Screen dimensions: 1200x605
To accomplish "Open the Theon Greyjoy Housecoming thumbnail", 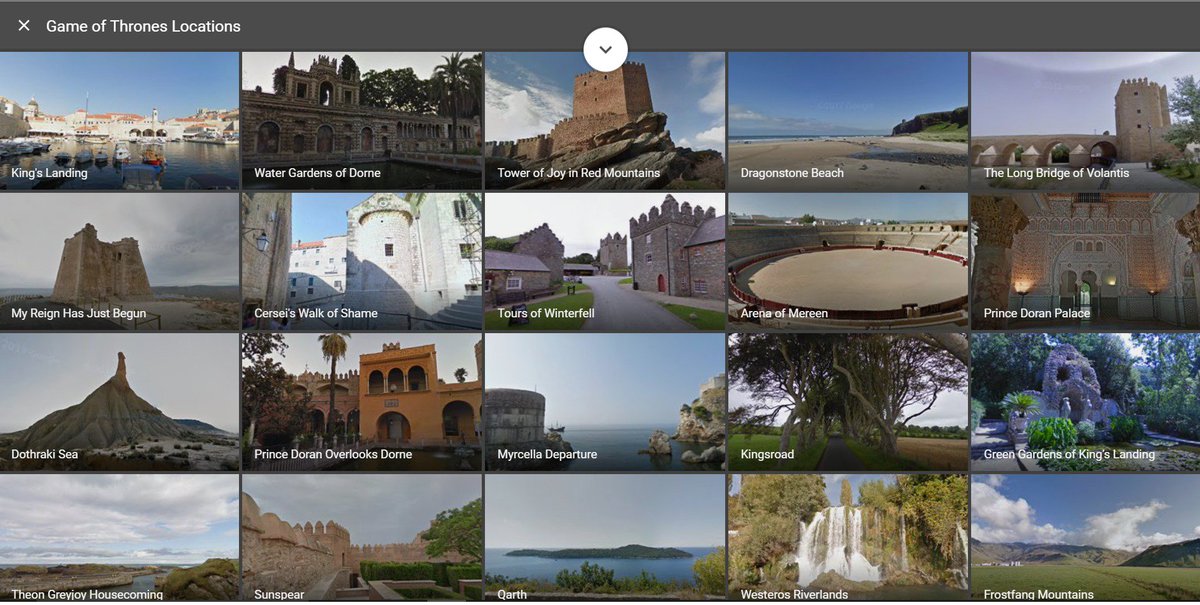I will tap(119, 538).
